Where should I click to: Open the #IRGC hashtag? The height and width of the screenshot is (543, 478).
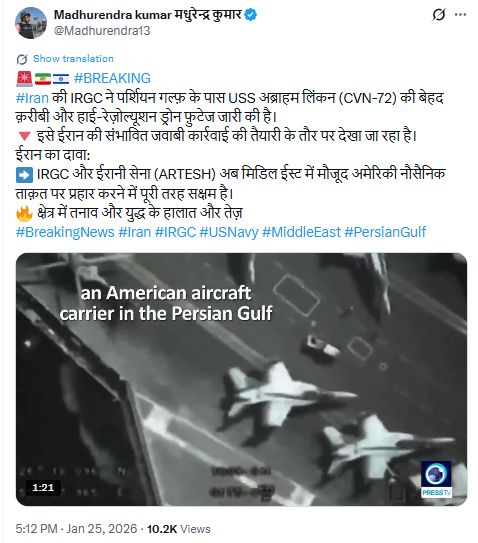click(175, 232)
